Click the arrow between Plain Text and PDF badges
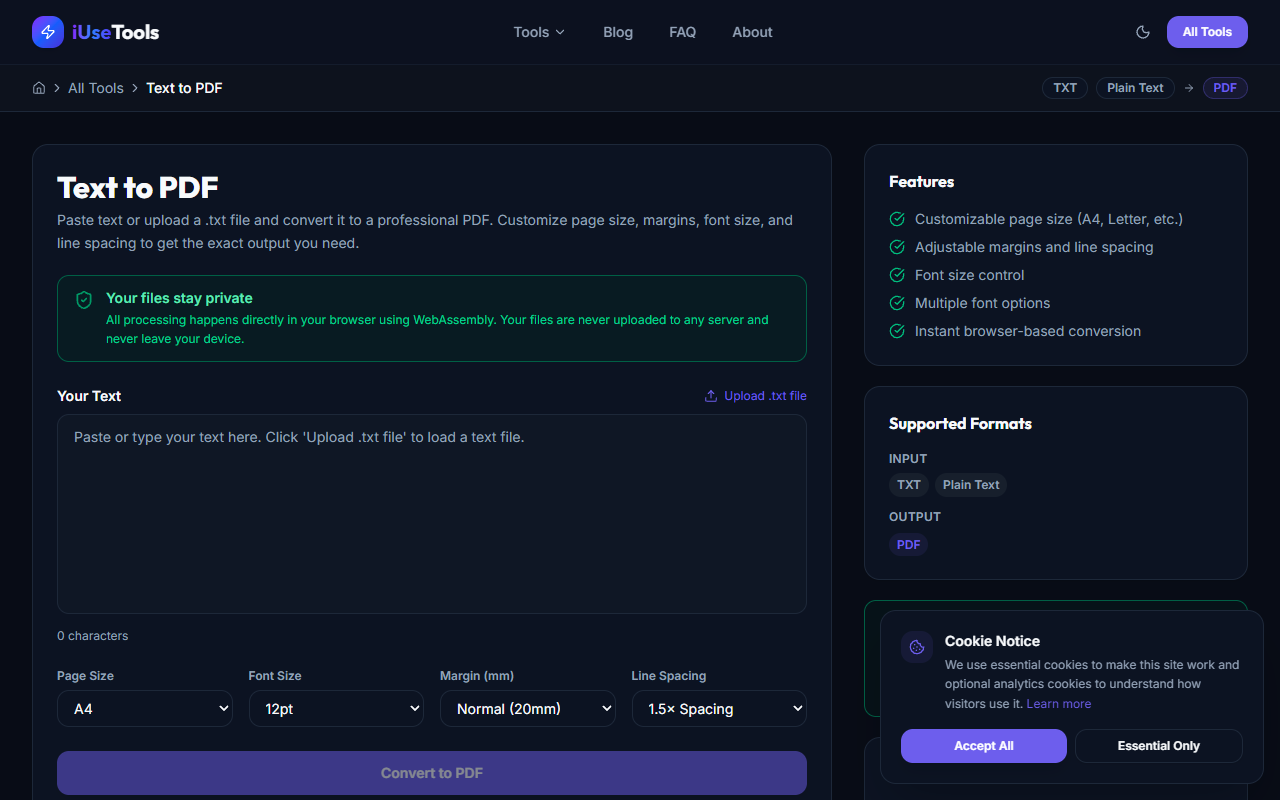The height and width of the screenshot is (800, 1280). 1188,88
